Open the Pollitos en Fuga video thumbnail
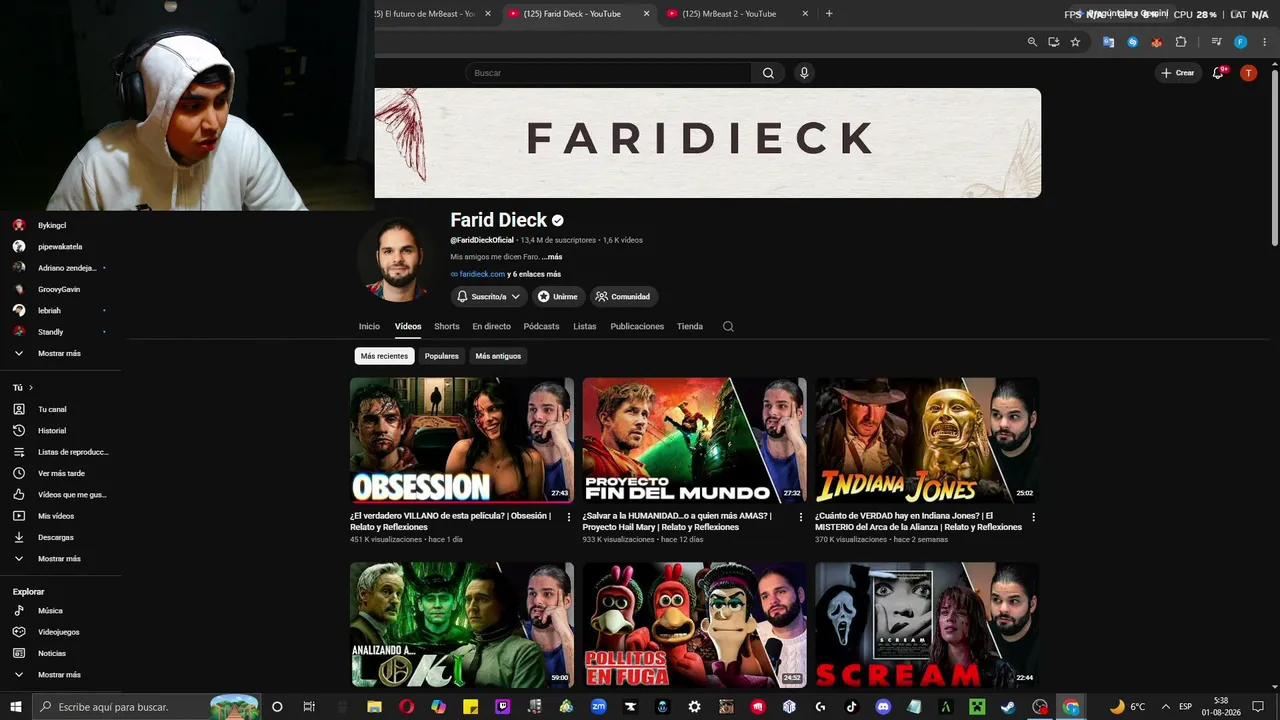This screenshot has width=1280, height=720. click(694, 625)
